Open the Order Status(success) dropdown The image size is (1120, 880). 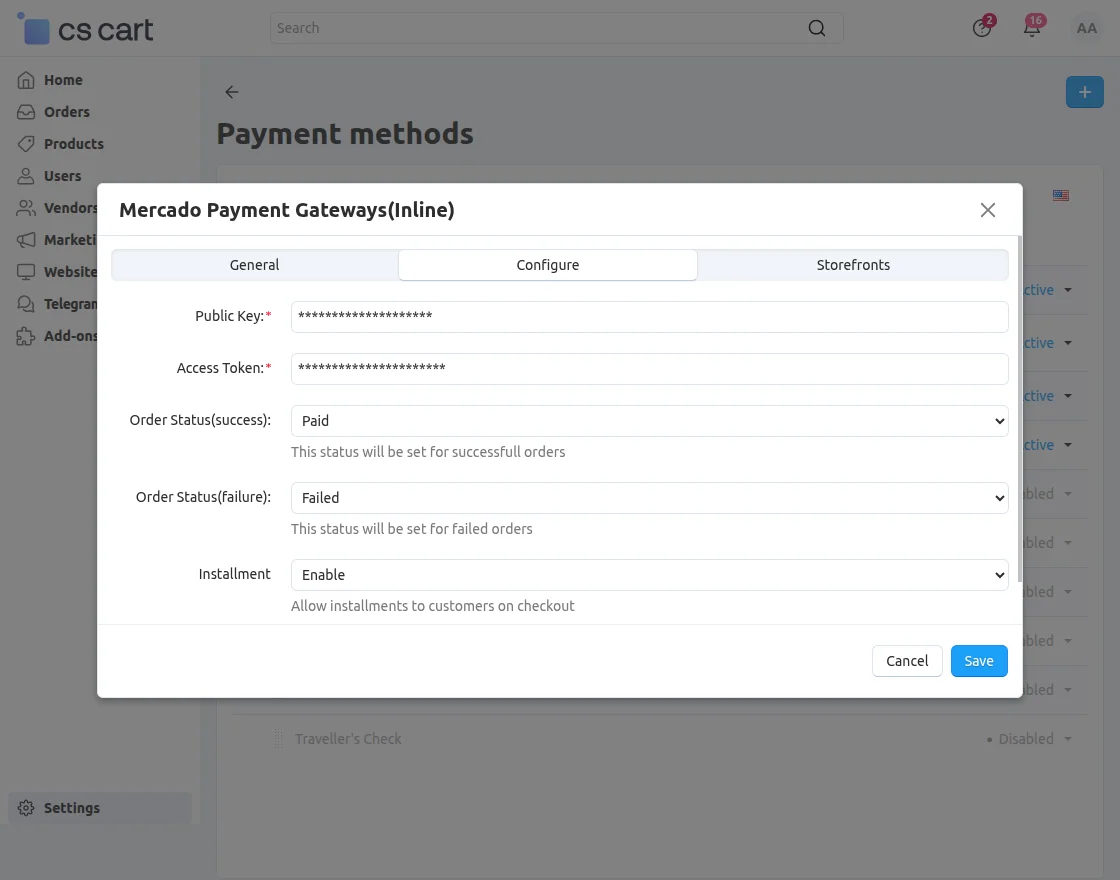tap(649, 421)
